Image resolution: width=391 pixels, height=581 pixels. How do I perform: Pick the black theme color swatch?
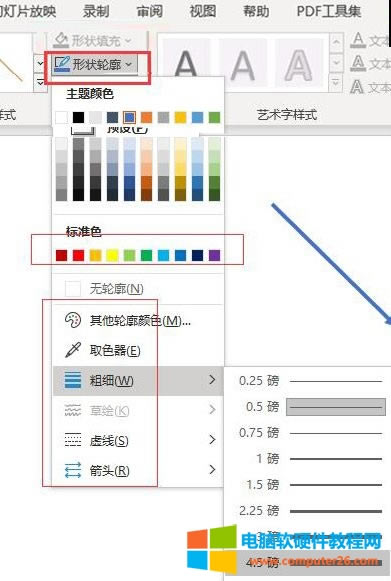(78, 117)
